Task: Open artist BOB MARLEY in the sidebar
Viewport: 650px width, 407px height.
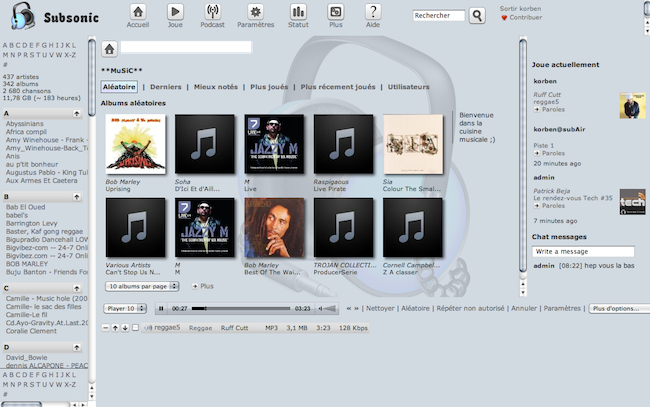Action: (27, 264)
